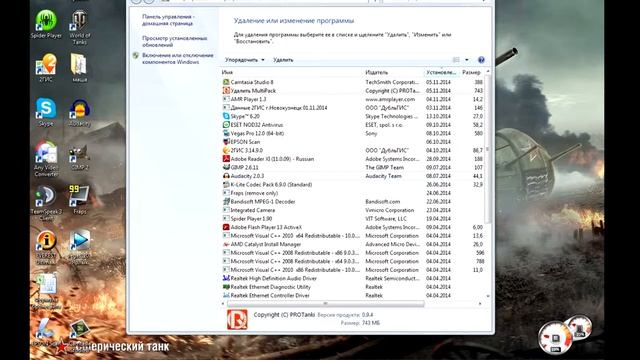Select Realtek Ethernet Controller Driver entry
This screenshot has width=640, height=360.
coord(353,296)
